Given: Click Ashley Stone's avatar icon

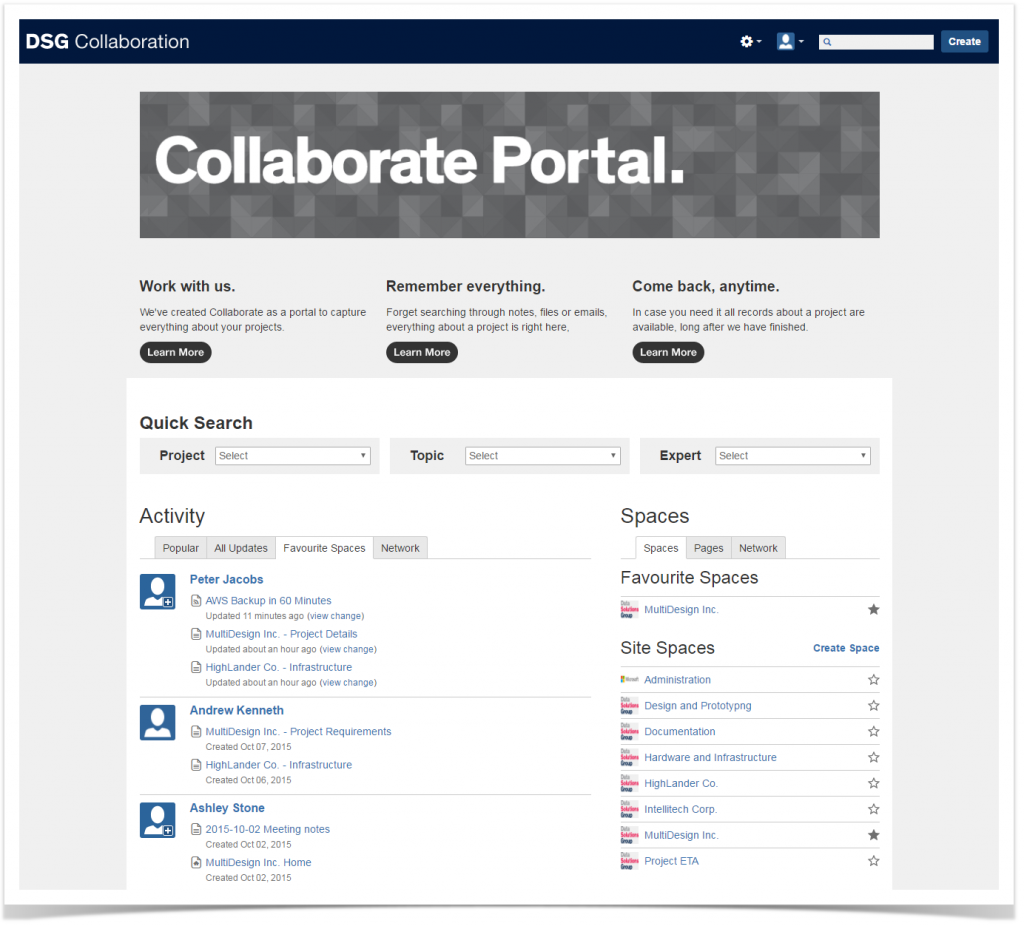Looking at the screenshot, I should pos(157,819).
